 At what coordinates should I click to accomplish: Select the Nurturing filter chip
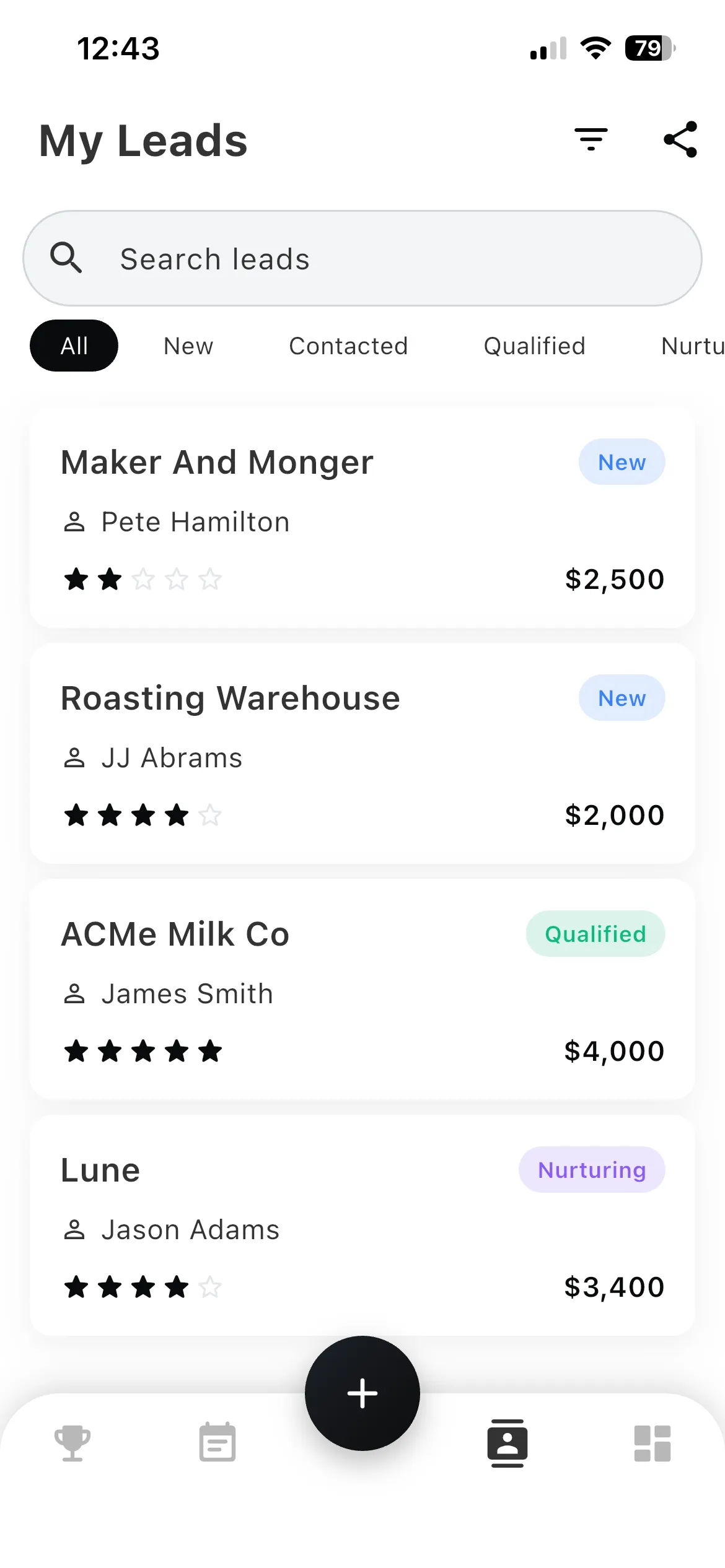(693, 346)
